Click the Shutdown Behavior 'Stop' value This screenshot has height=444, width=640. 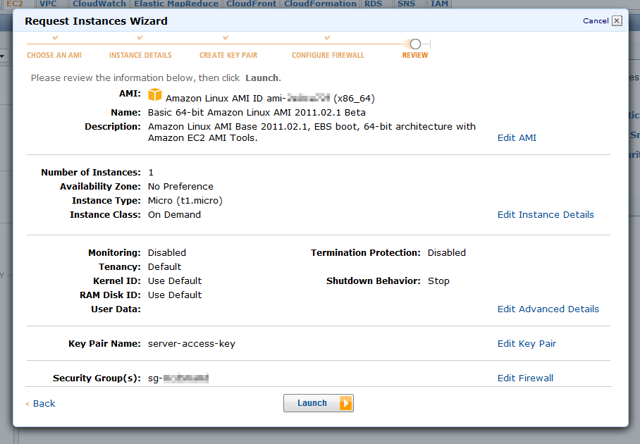[438, 281]
